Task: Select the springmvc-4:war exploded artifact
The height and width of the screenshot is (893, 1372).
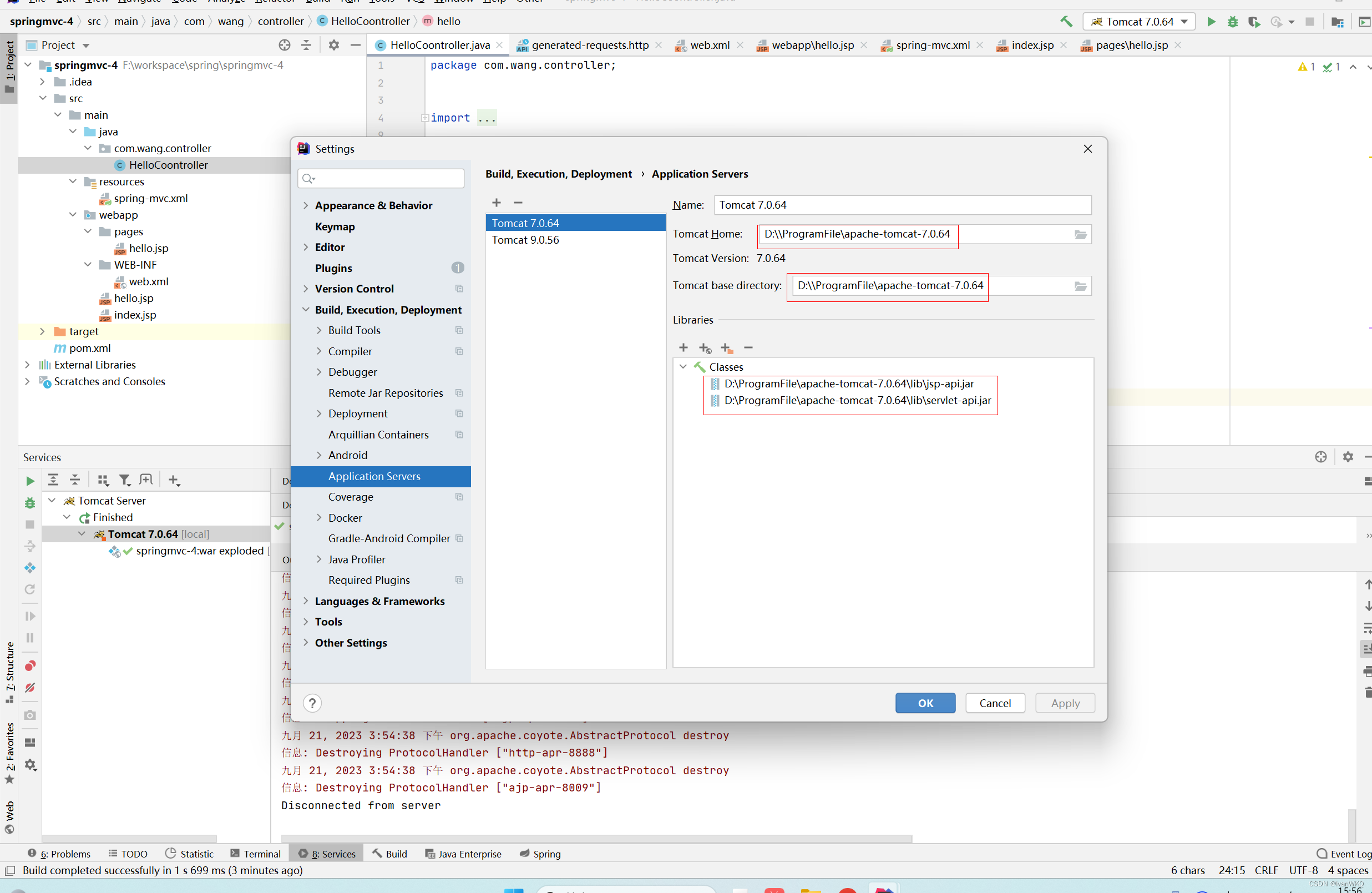Action: (x=200, y=551)
